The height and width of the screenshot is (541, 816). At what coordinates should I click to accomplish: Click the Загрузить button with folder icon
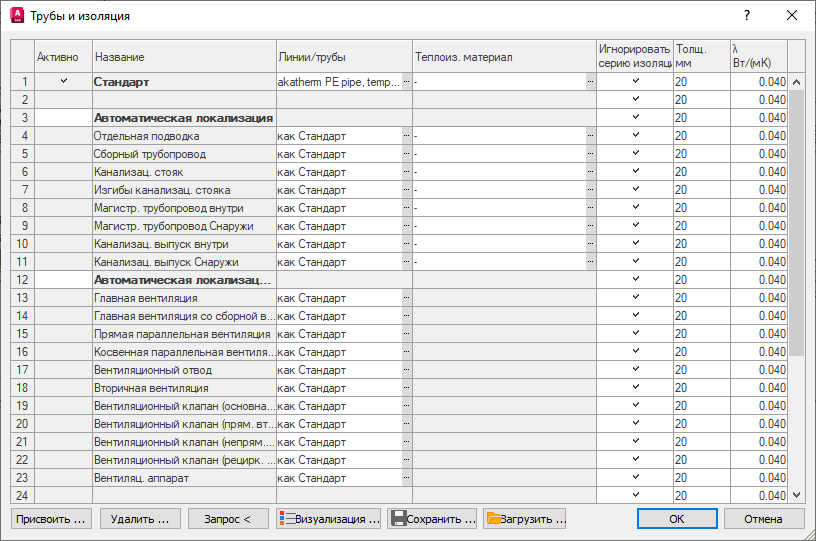click(525, 519)
